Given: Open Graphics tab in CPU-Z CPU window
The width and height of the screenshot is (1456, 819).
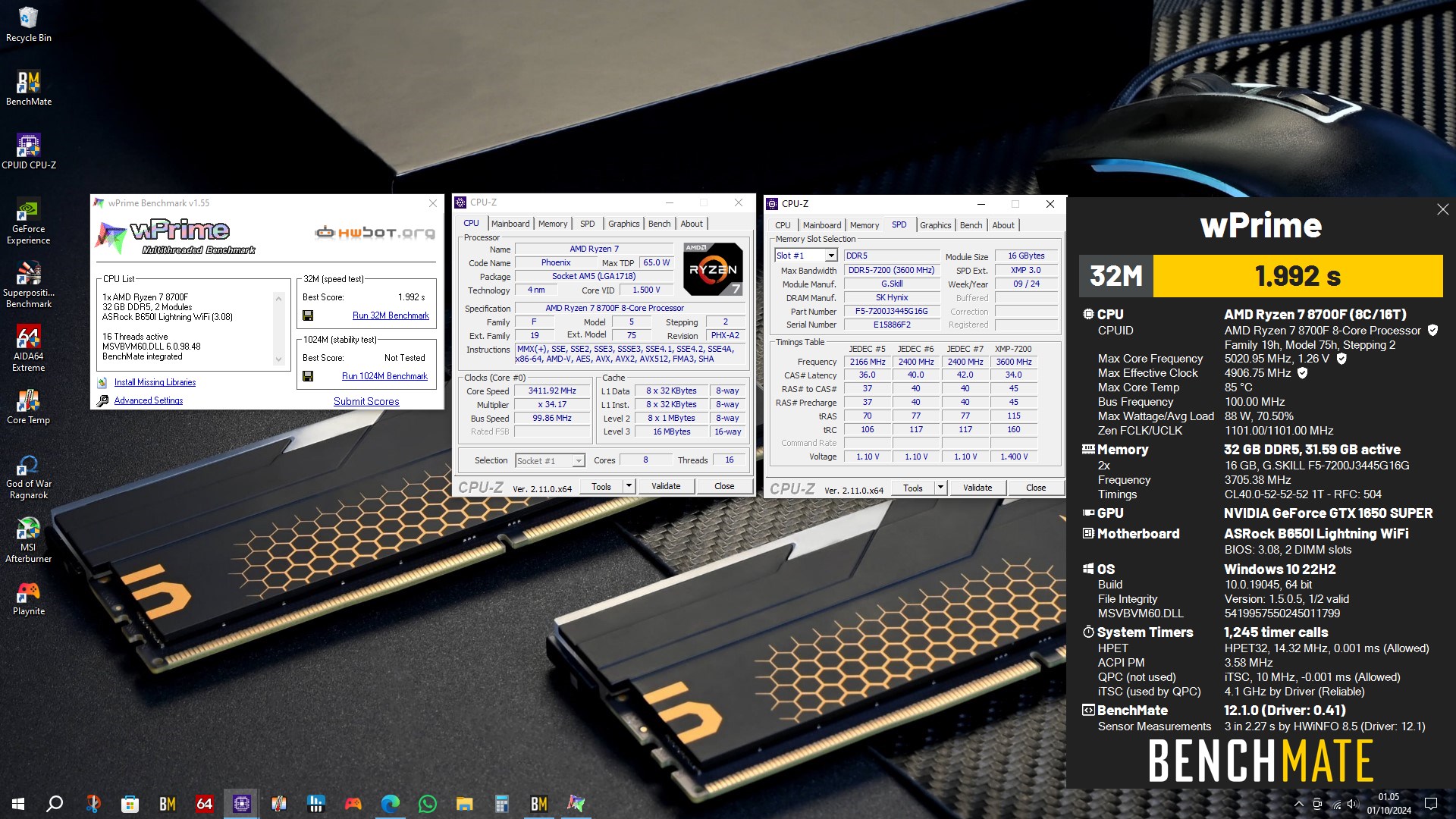Looking at the screenshot, I should point(623,224).
